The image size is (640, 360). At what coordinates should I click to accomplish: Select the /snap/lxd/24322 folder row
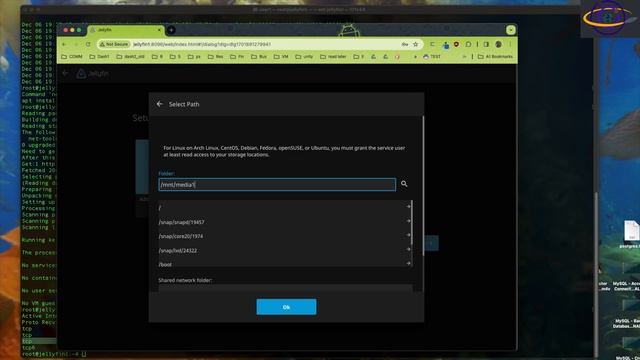pos(284,250)
